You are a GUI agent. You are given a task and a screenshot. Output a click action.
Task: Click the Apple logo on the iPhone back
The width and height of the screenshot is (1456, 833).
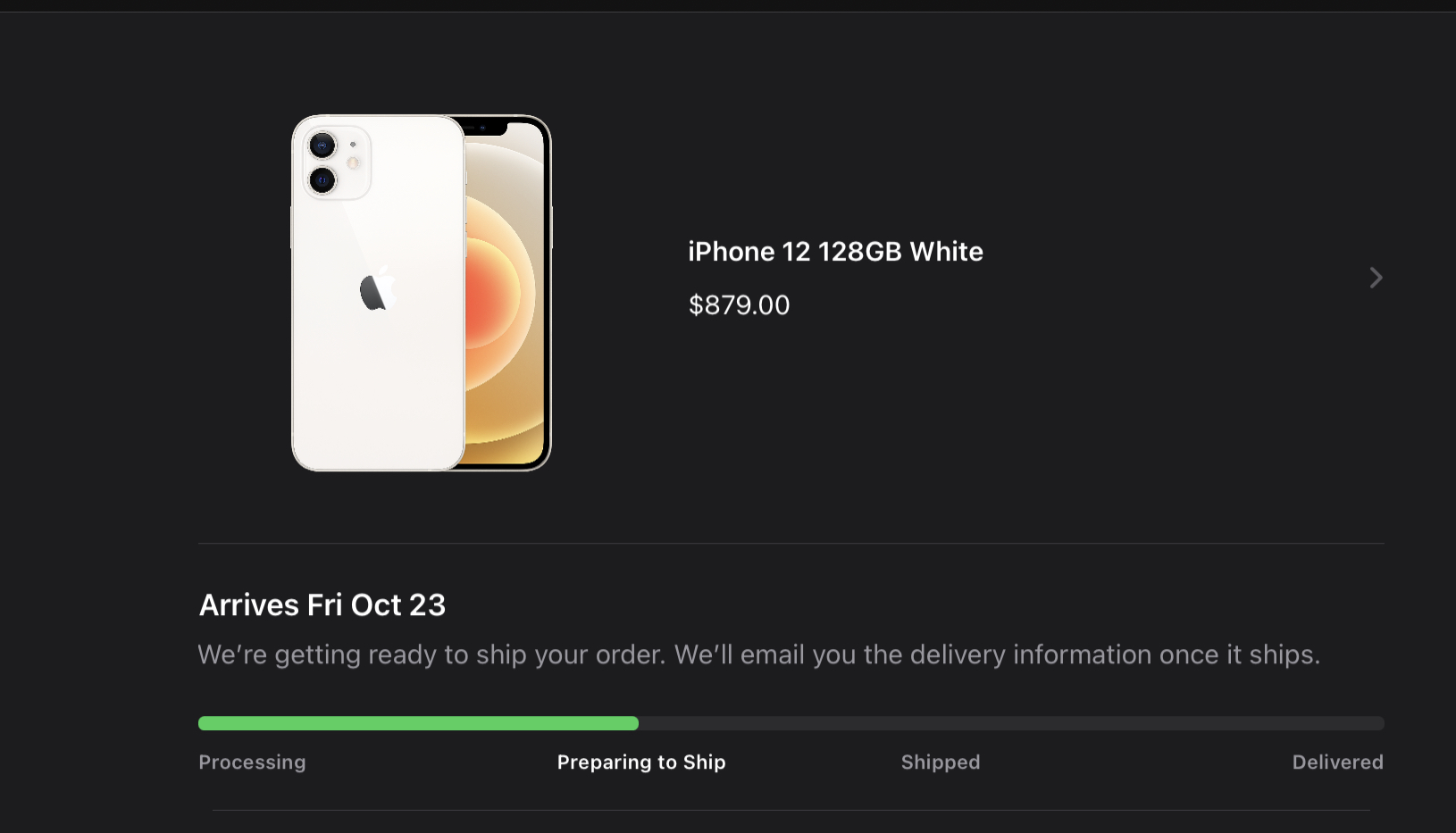tap(378, 290)
